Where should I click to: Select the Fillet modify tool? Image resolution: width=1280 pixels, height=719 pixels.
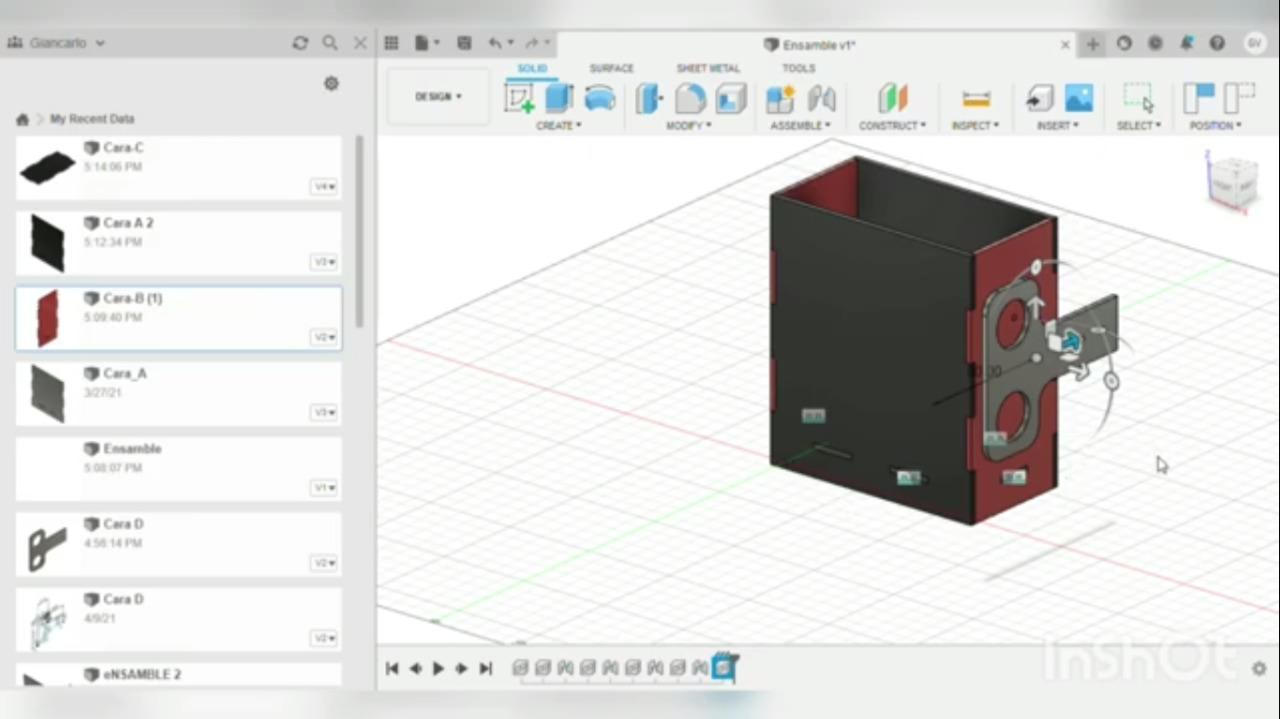690,98
